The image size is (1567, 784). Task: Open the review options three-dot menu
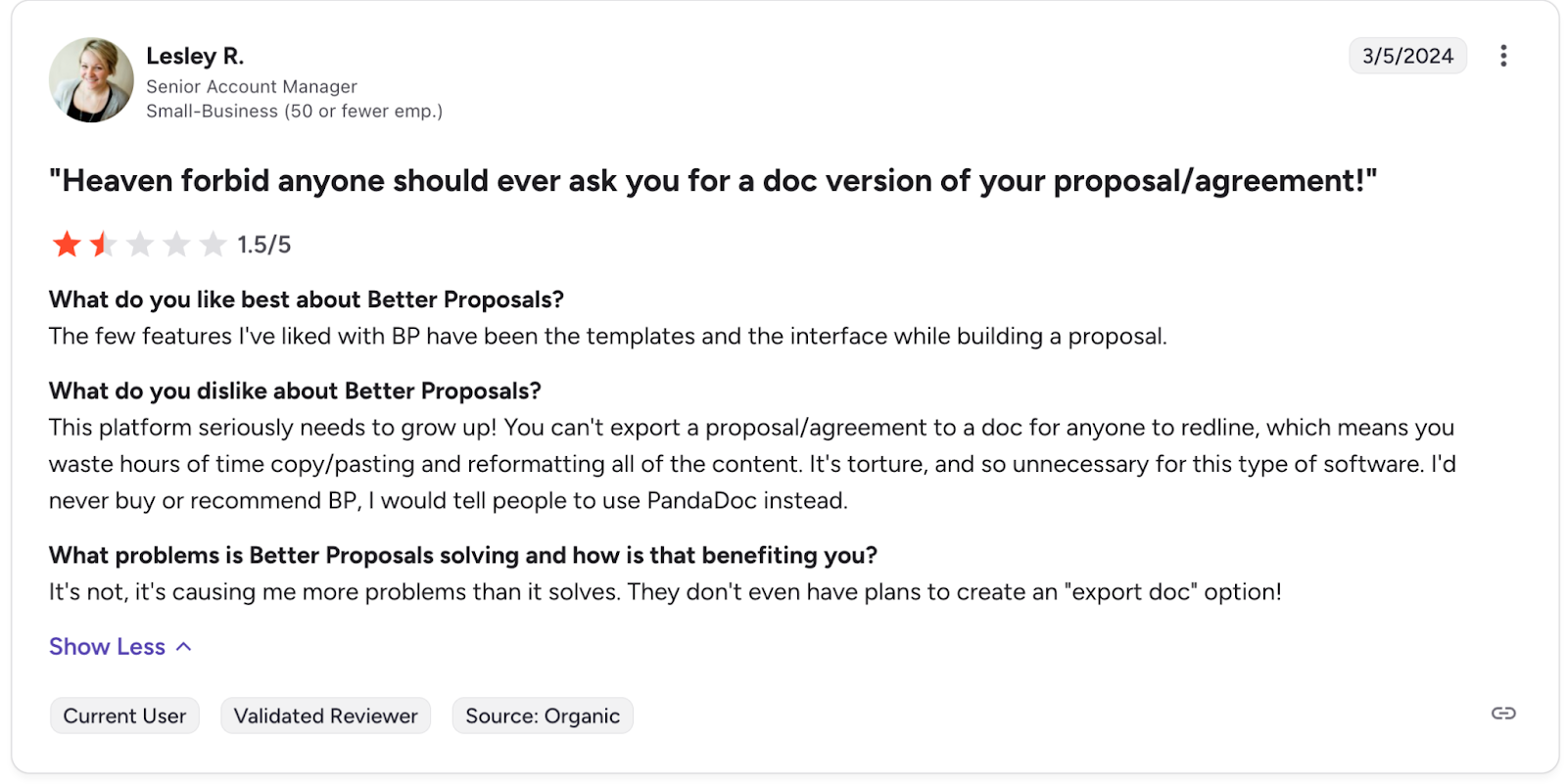1502,56
